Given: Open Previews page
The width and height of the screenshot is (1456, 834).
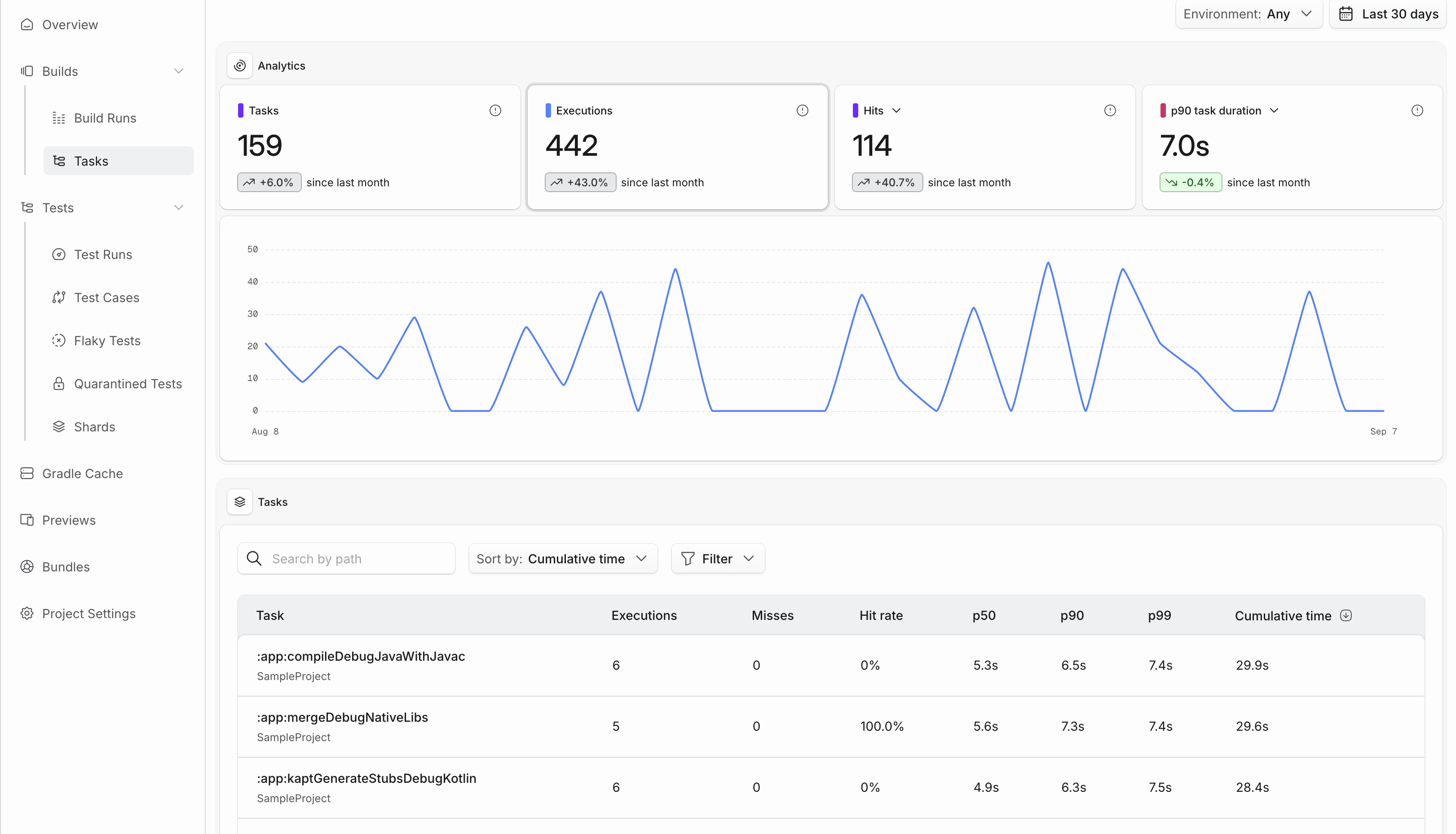Looking at the screenshot, I should pos(69,520).
